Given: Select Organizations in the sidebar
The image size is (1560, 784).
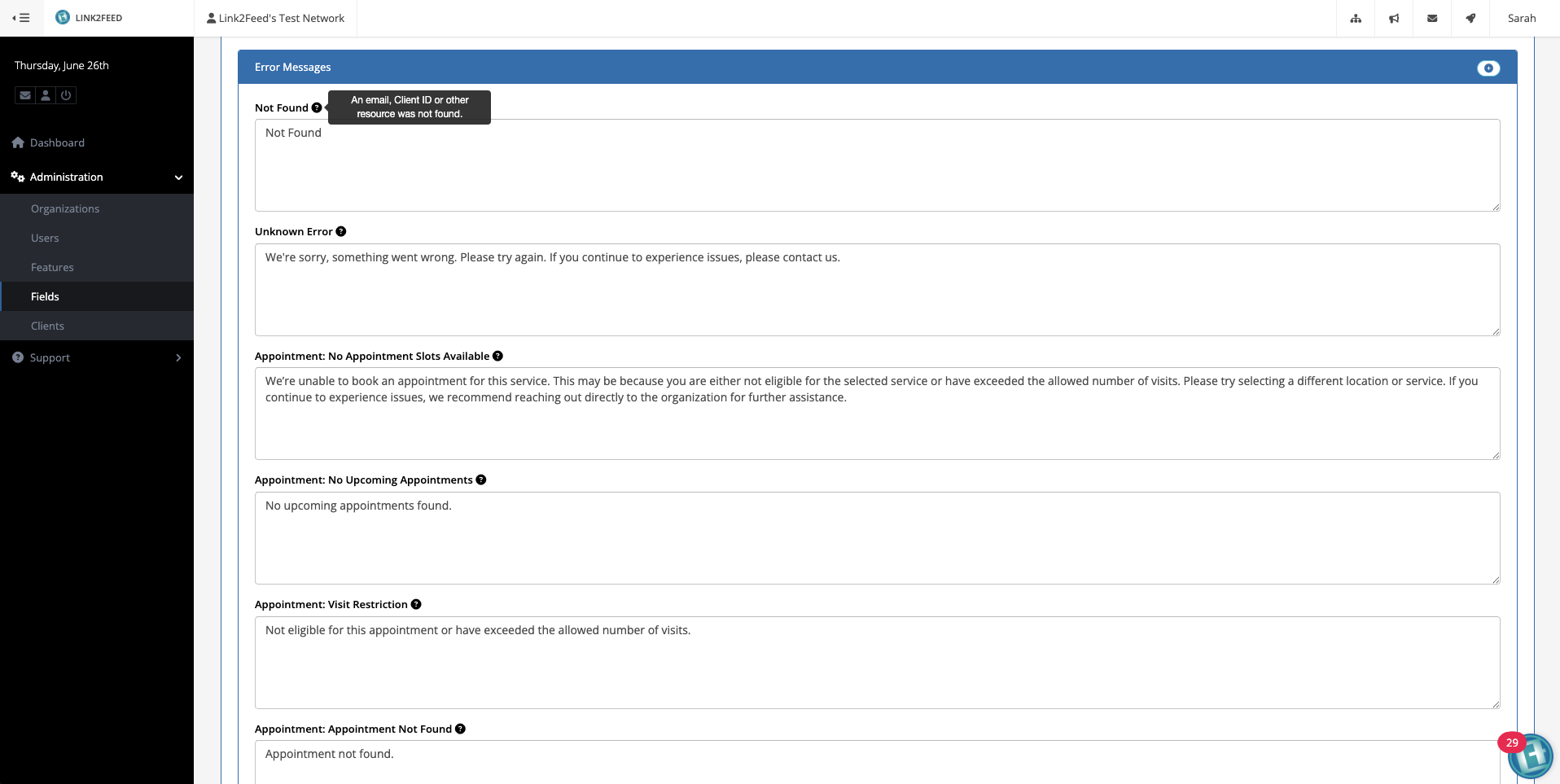Looking at the screenshot, I should pyautogui.click(x=65, y=208).
